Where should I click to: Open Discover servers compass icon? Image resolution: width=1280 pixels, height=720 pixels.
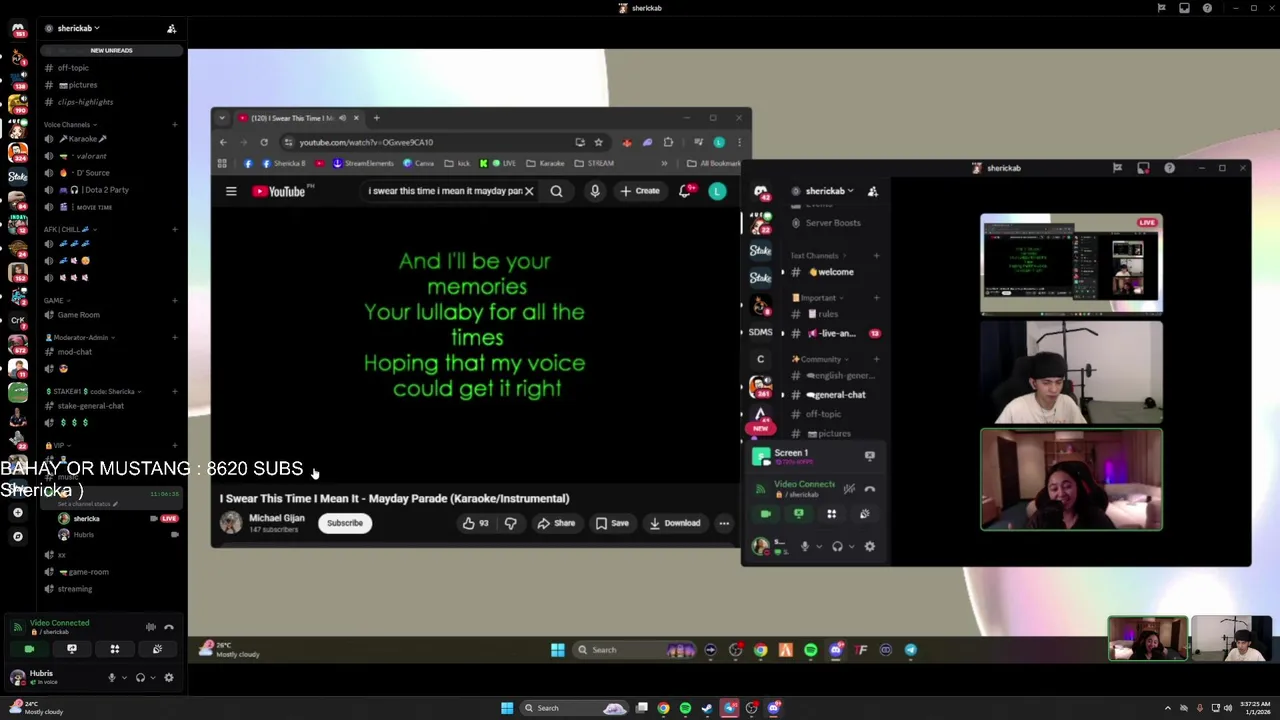17,536
